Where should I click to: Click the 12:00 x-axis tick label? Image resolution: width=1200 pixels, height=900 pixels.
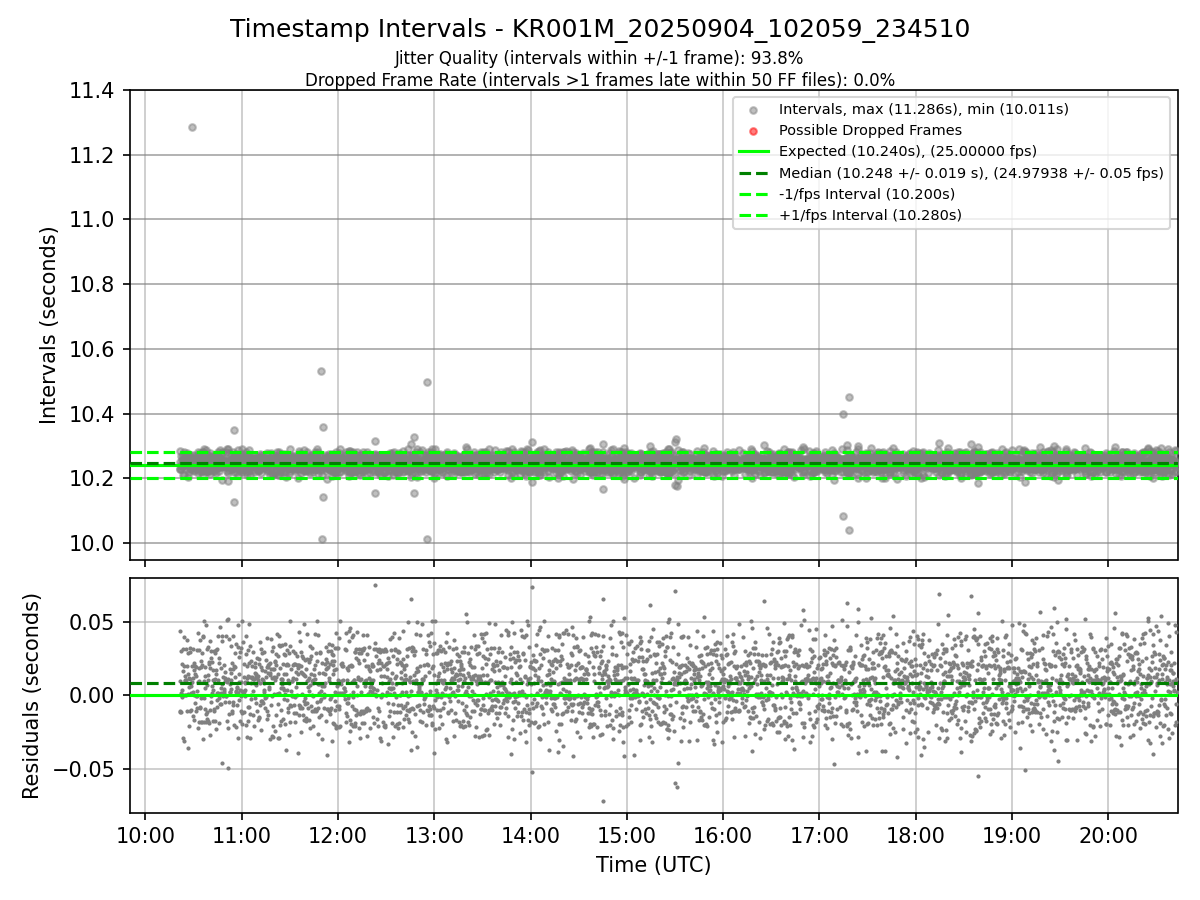(x=337, y=836)
